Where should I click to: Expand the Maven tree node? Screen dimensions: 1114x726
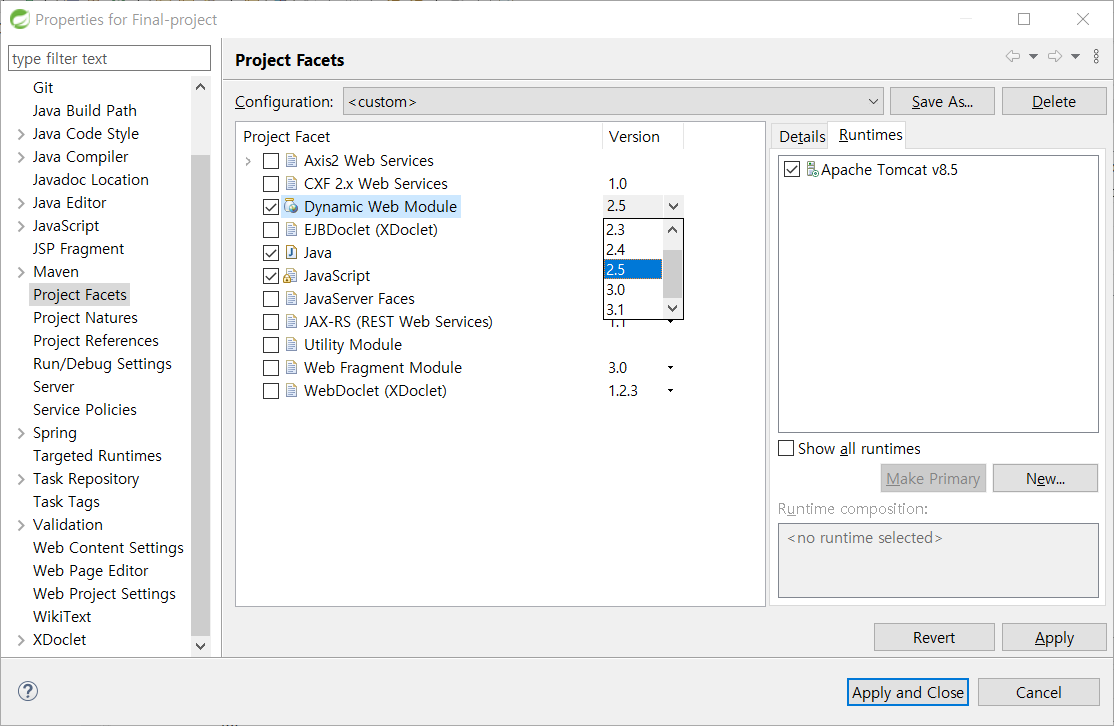coord(21,271)
